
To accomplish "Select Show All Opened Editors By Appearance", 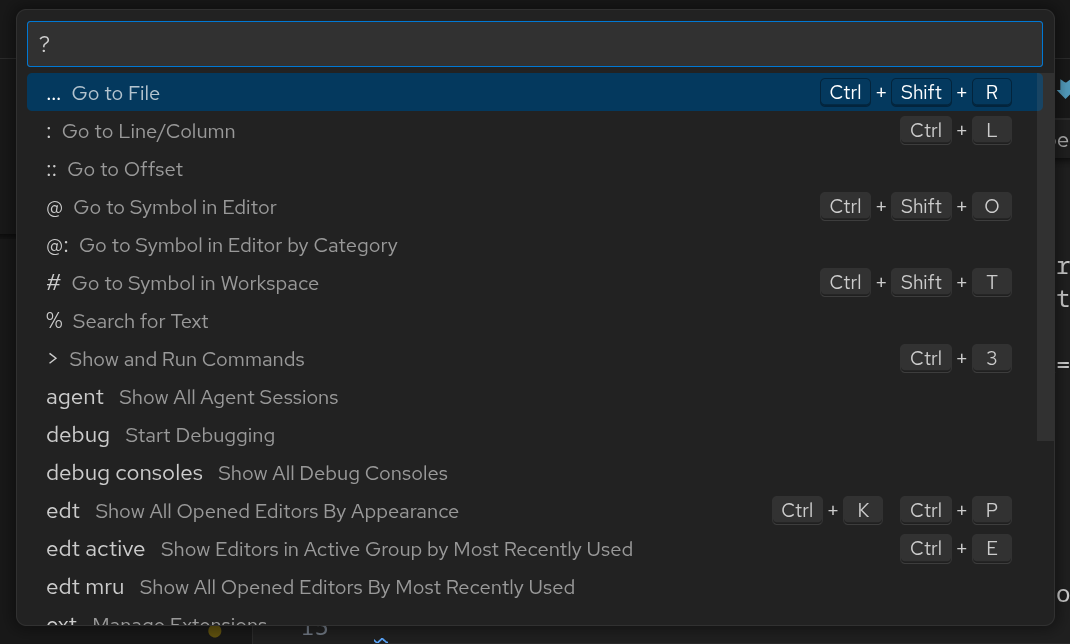I will click(x=276, y=511).
